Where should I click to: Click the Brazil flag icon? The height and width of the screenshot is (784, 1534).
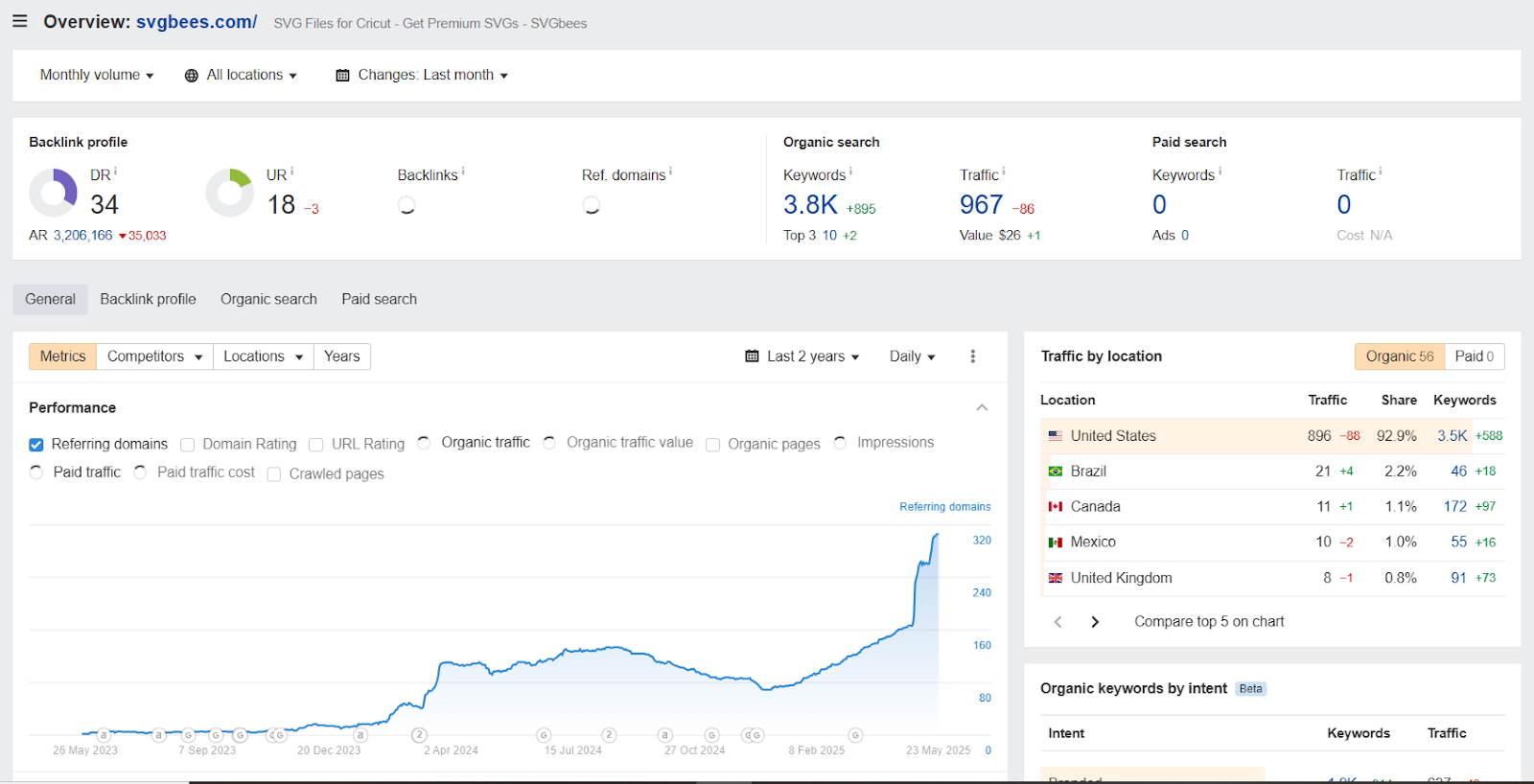coord(1056,472)
